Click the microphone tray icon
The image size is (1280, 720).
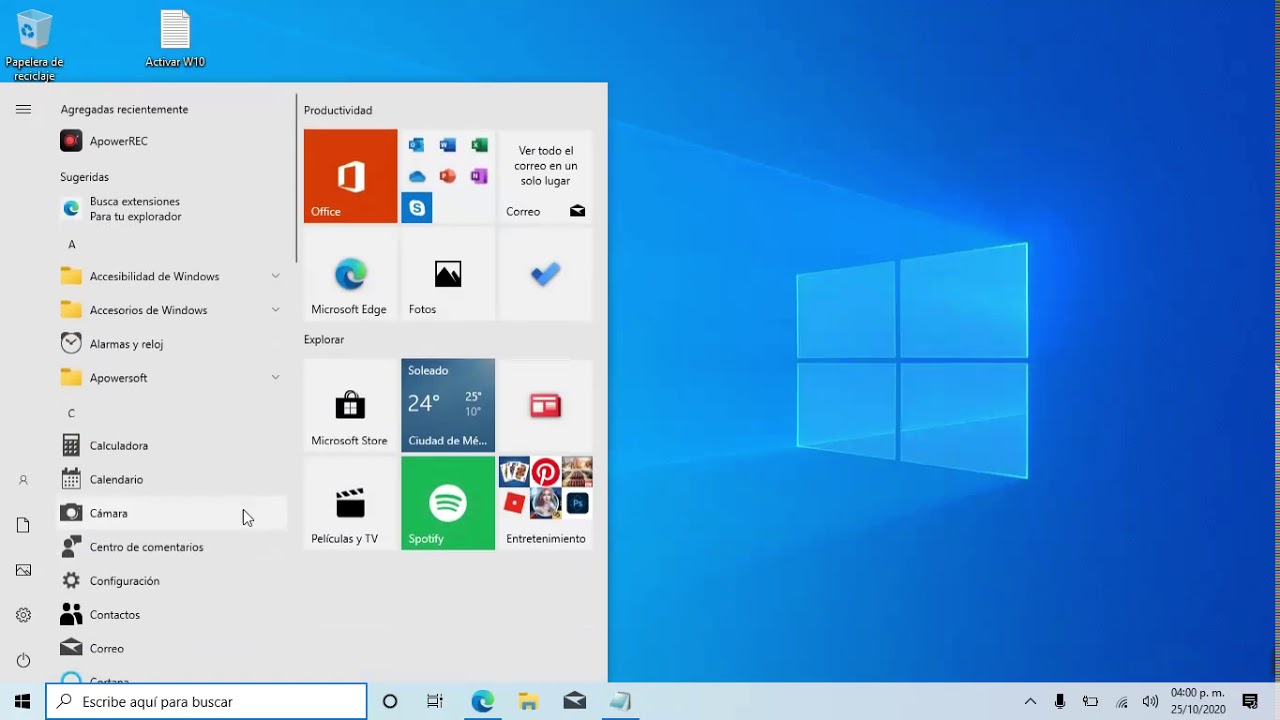[x=1060, y=701]
